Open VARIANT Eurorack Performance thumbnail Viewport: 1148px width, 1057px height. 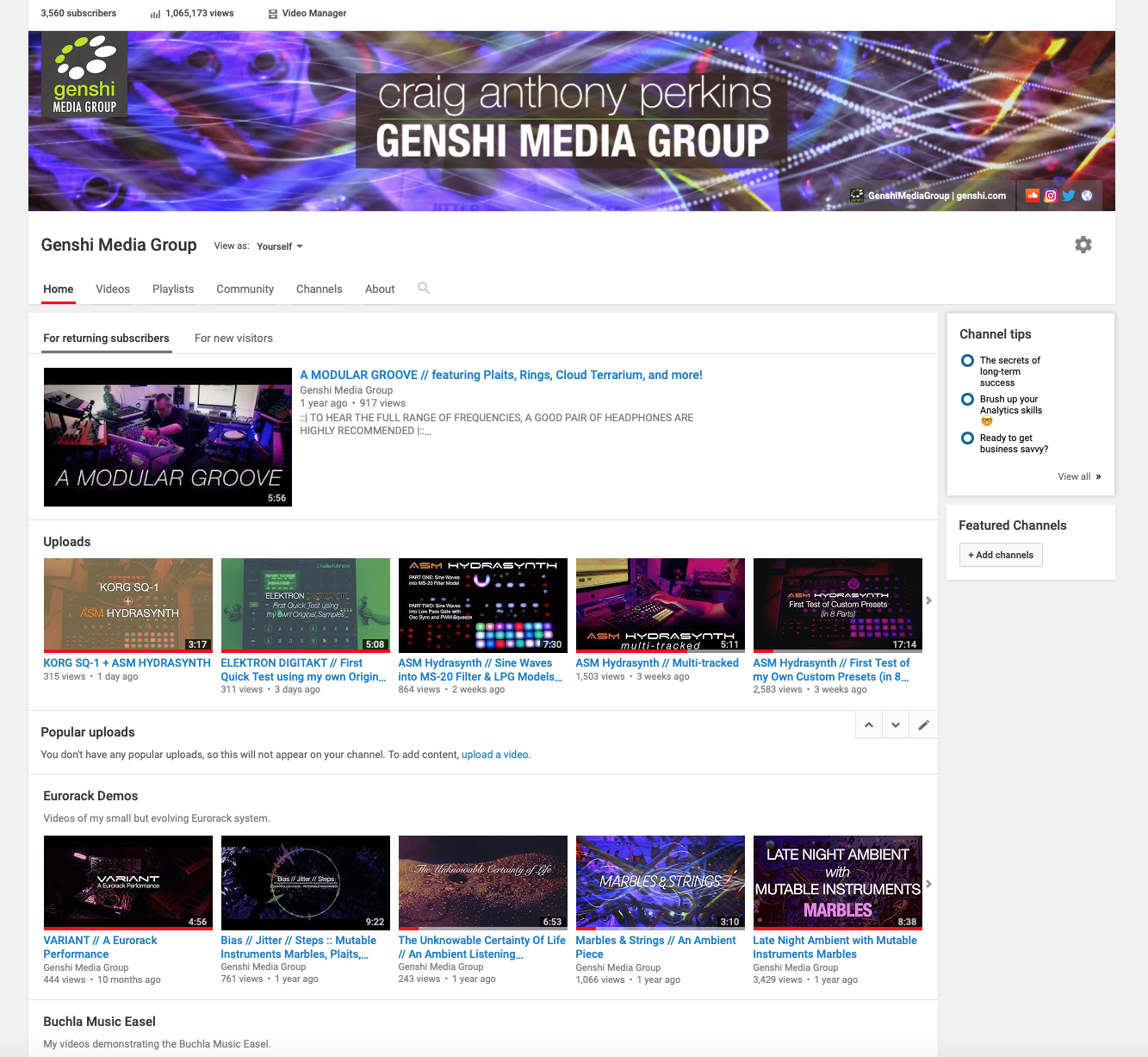pyautogui.click(x=128, y=882)
